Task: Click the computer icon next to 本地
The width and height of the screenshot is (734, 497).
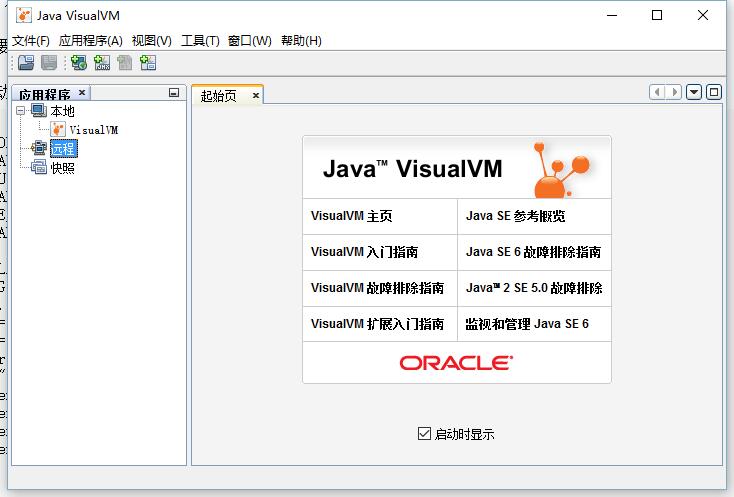Action: (x=39, y=111)
